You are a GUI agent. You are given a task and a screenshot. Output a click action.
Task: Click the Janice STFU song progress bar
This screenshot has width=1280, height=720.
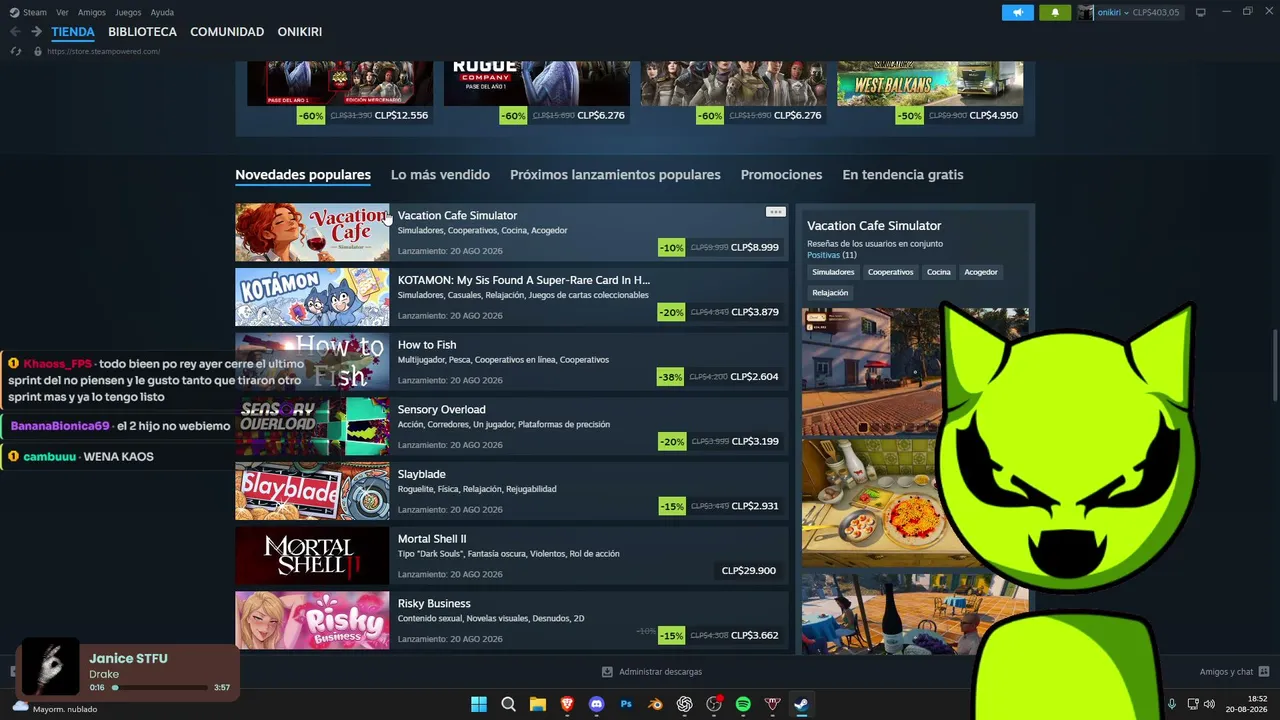[x=161, y=688]
